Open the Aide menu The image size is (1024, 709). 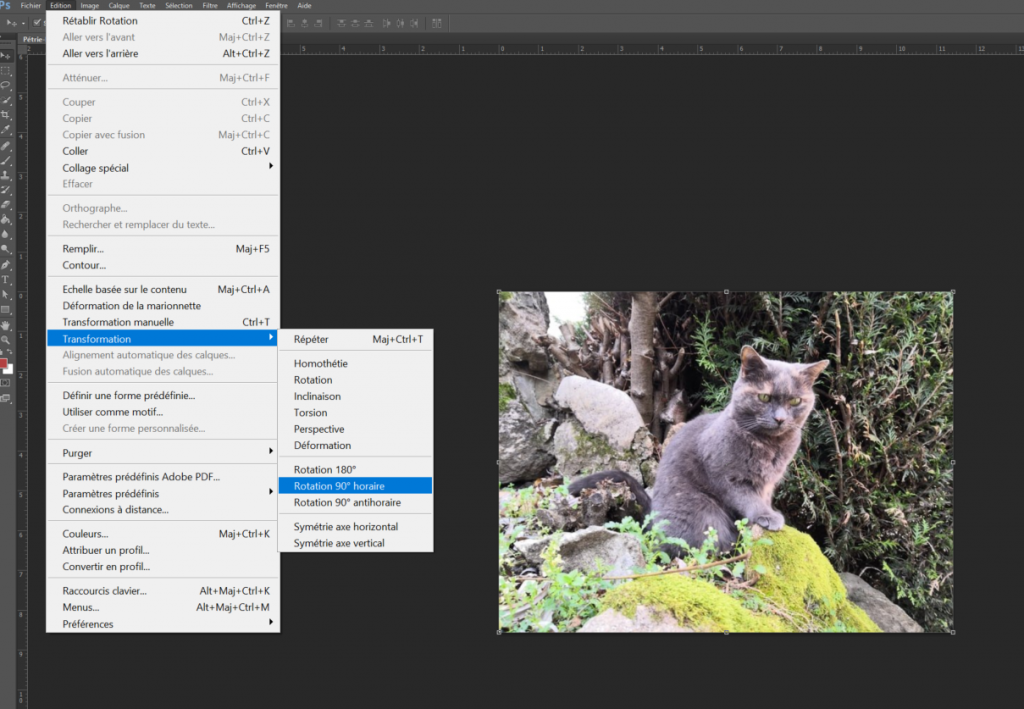[x=304, y=5]
